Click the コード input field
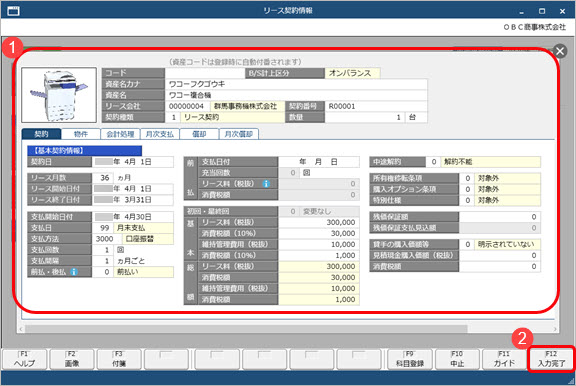Viewport: 576px width, 386px height. 205,73
